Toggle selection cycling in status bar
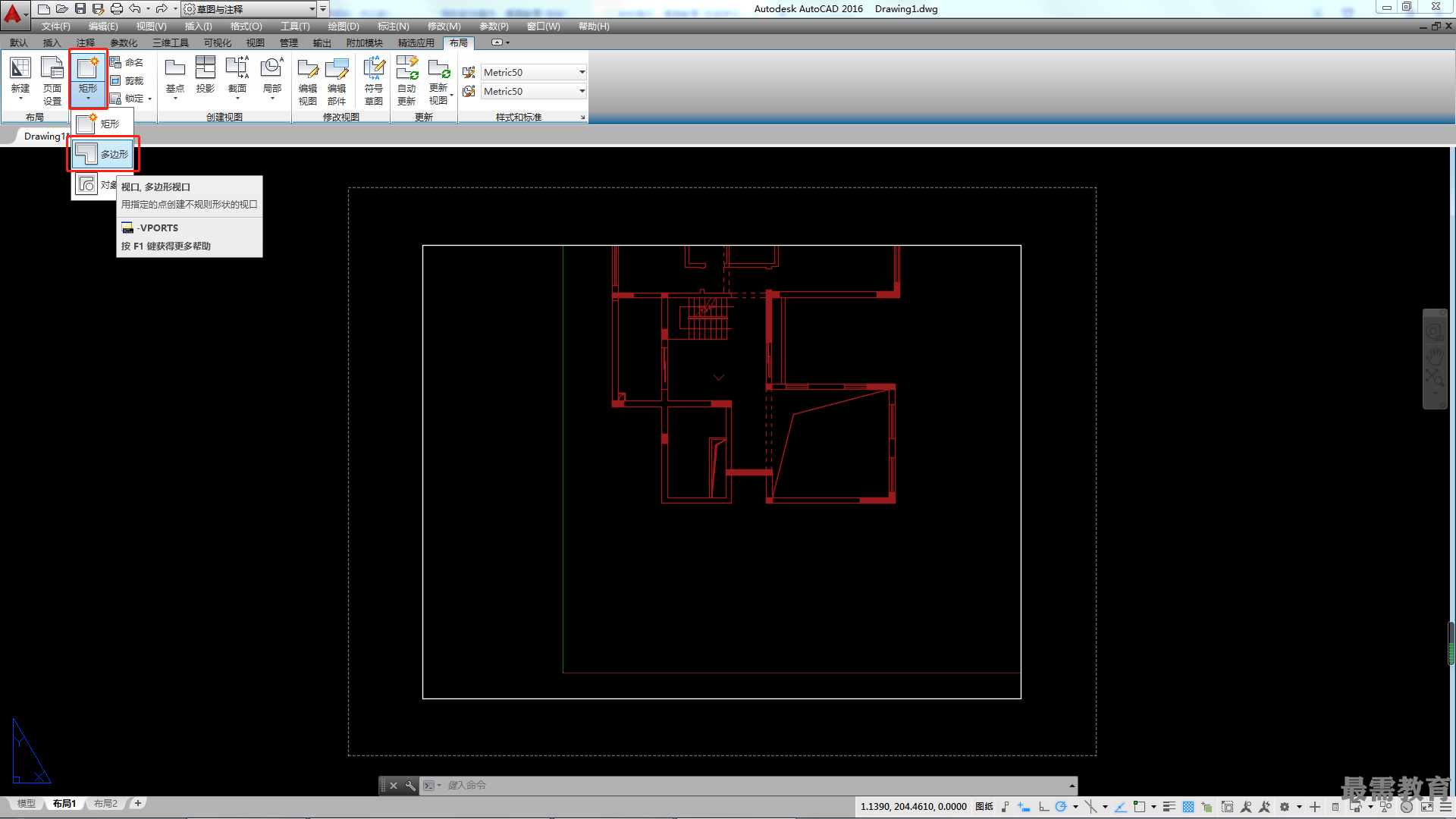Viewport: 1456px width, 819px height. [1207, 807]
